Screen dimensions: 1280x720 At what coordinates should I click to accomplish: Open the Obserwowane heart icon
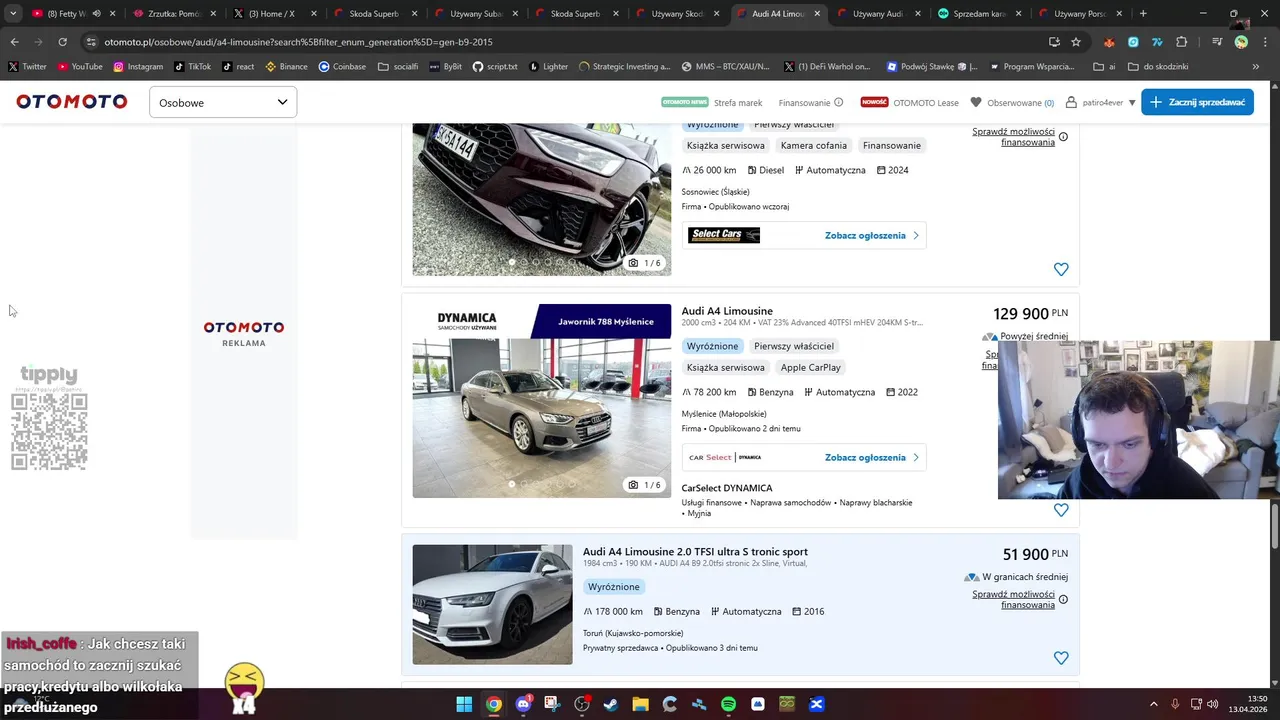tap(976, 102)
